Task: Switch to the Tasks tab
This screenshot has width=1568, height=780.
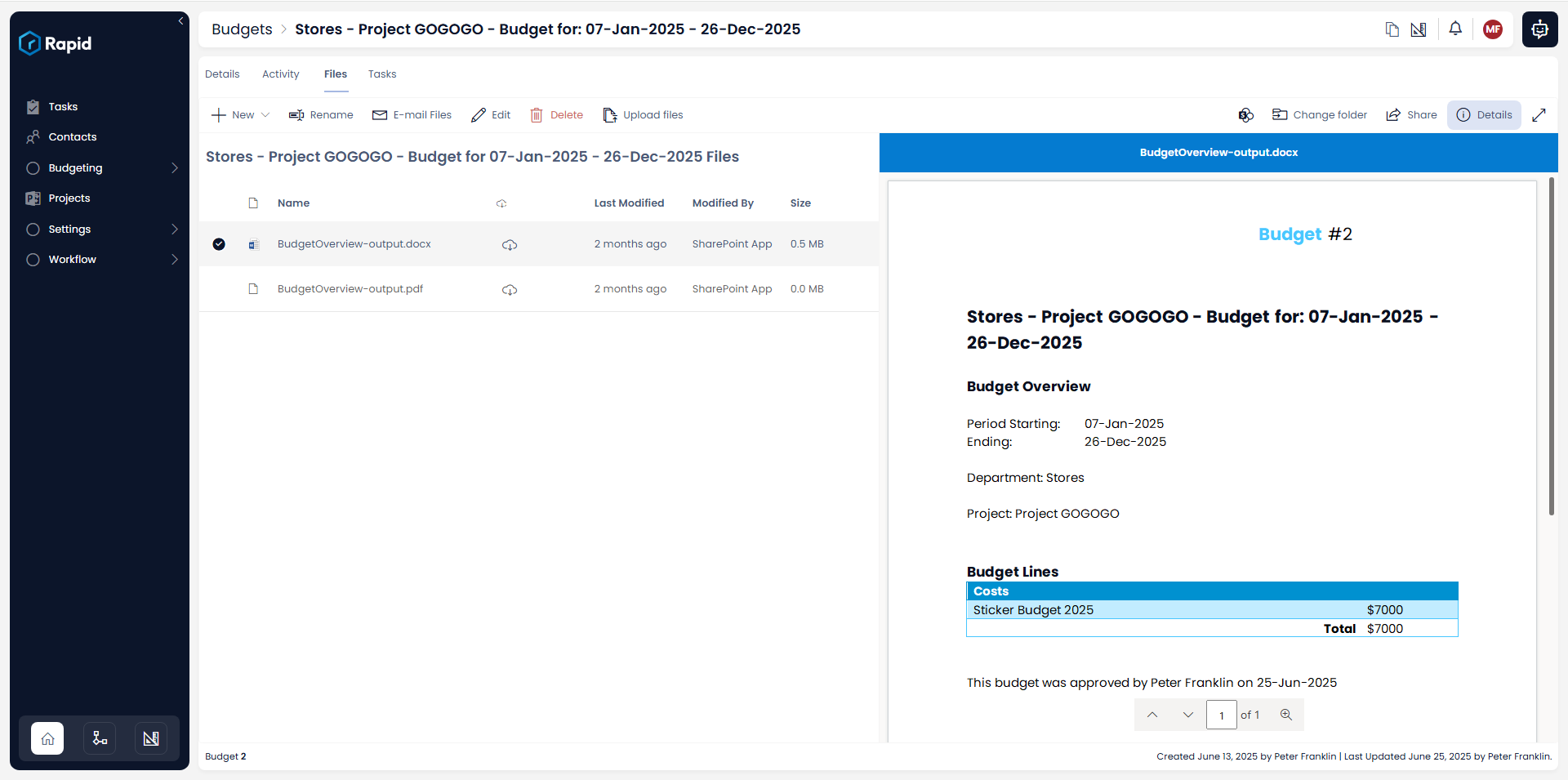Action: (x=382, y=74)
